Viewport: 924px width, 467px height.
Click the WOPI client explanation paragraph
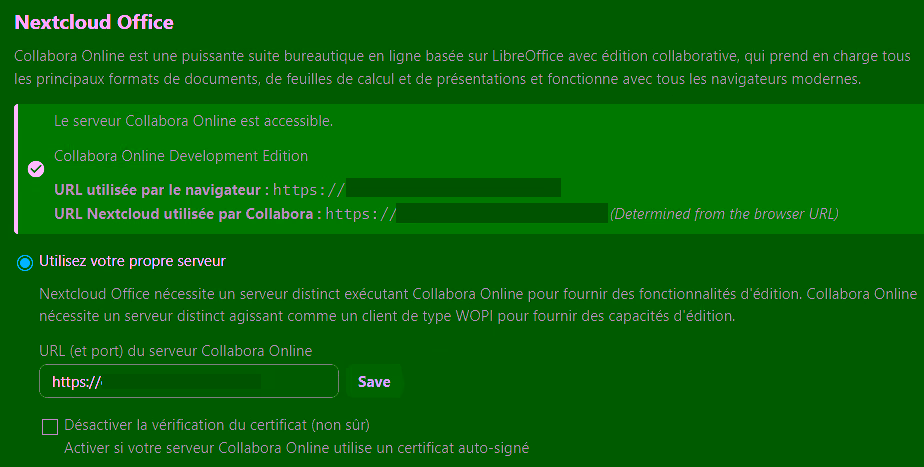[478, 305]
